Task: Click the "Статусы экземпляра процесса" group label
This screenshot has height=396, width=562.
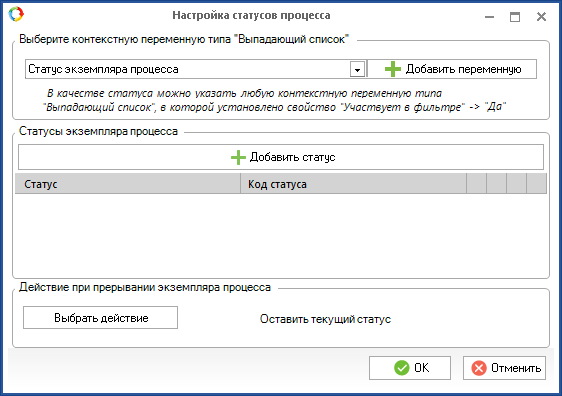Action: tap(99, 131)
